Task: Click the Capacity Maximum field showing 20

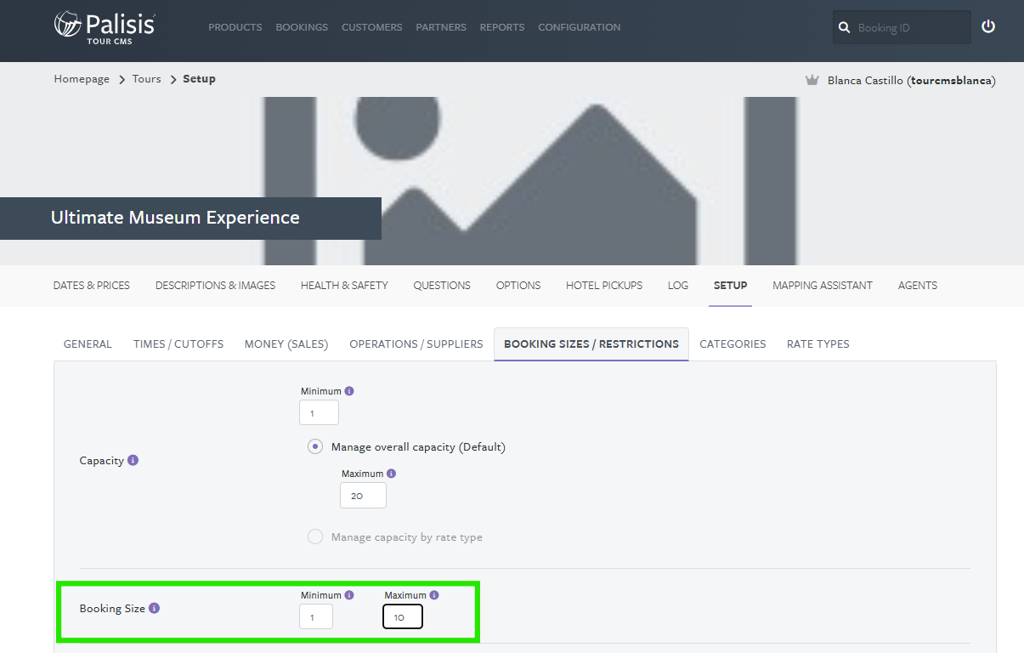Action: point(363,496)
